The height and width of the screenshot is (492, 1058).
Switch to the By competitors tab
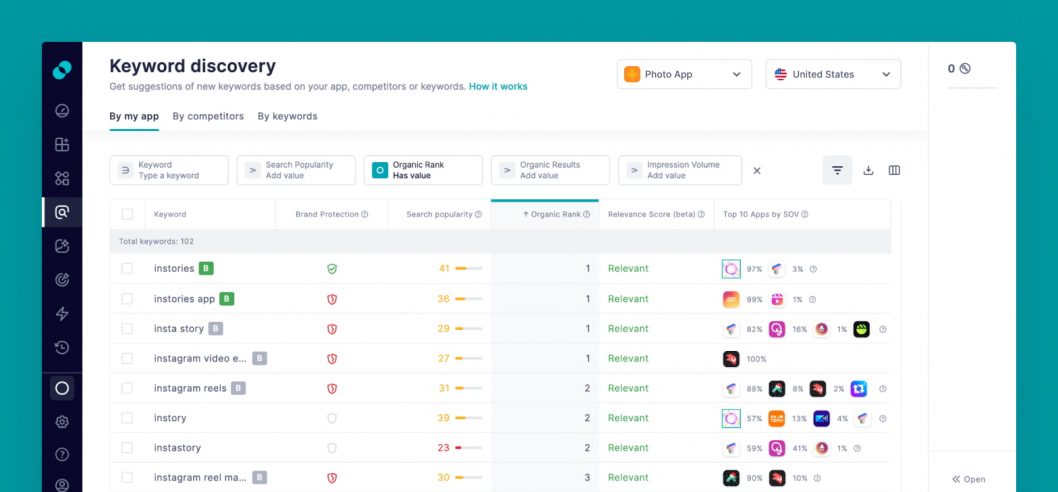tap(208, 116)
